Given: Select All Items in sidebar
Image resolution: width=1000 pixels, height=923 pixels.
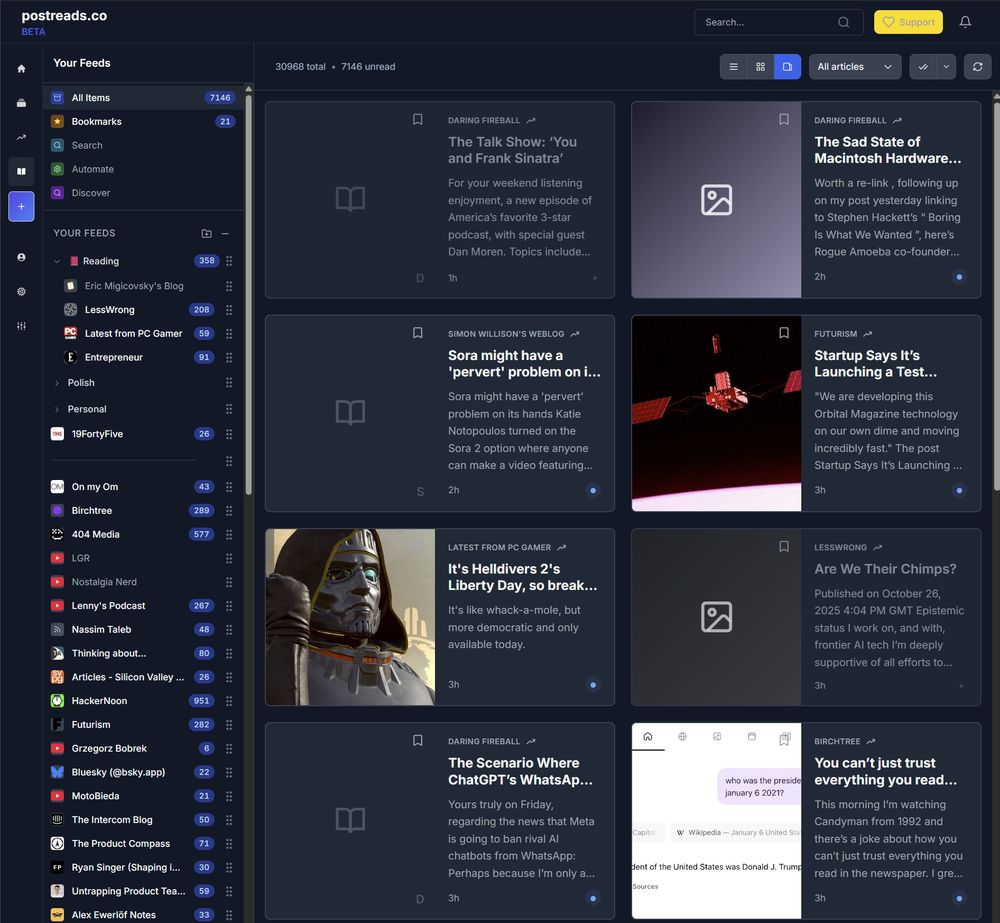Looking at the screenshot, I should [143, 98].
